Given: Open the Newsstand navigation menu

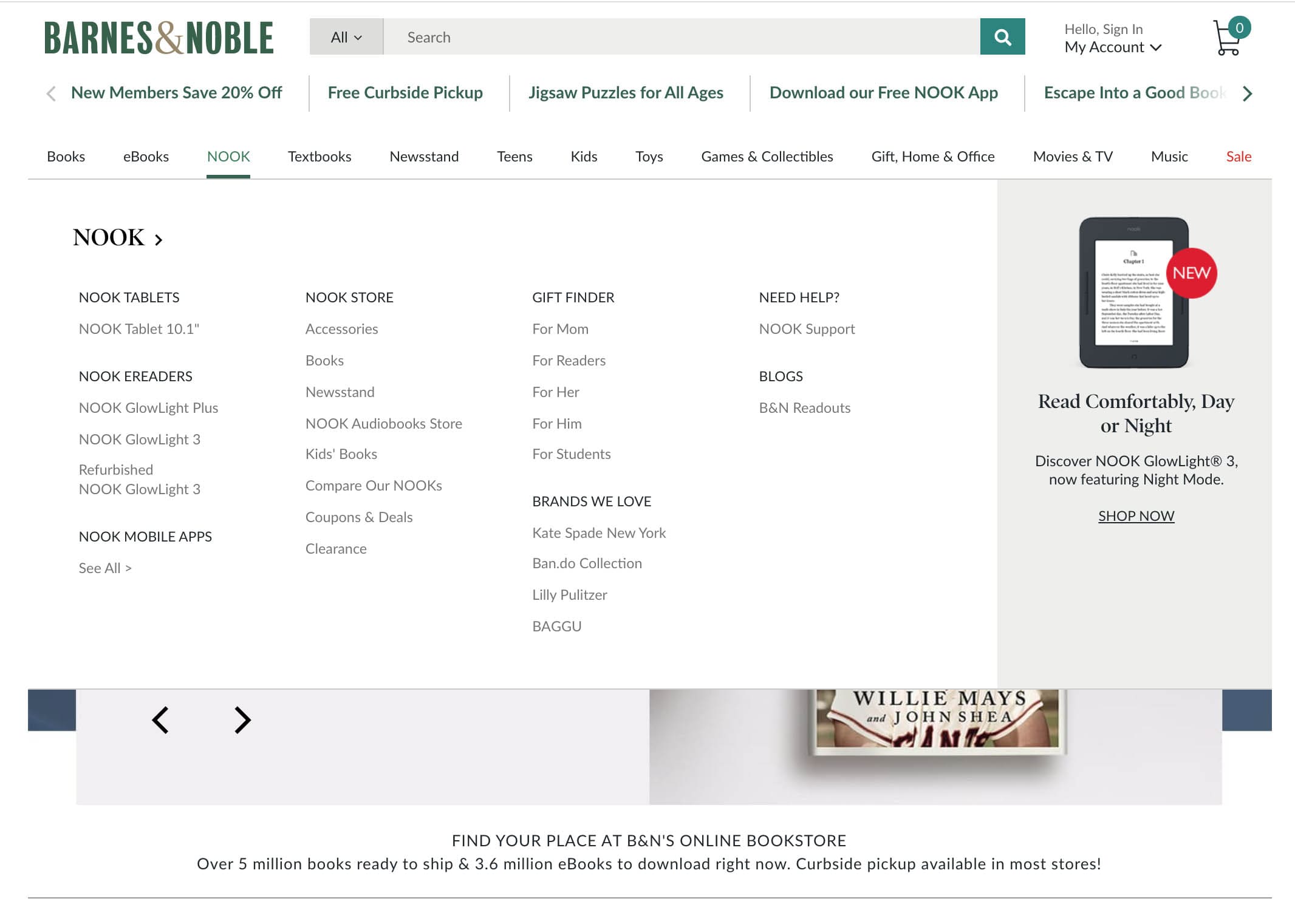Looking at the screenshot, I should (x=424, y=157).
